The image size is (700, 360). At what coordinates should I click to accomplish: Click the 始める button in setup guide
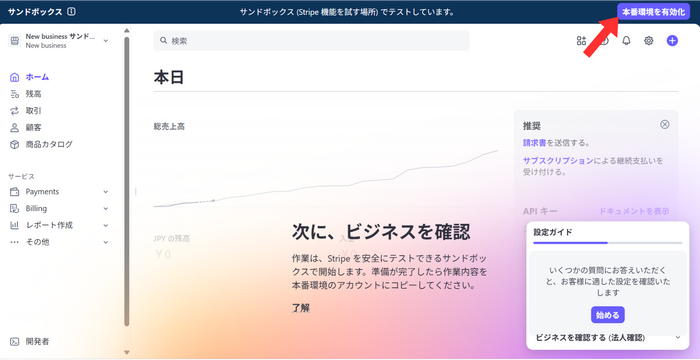click(x=608, y=315)
